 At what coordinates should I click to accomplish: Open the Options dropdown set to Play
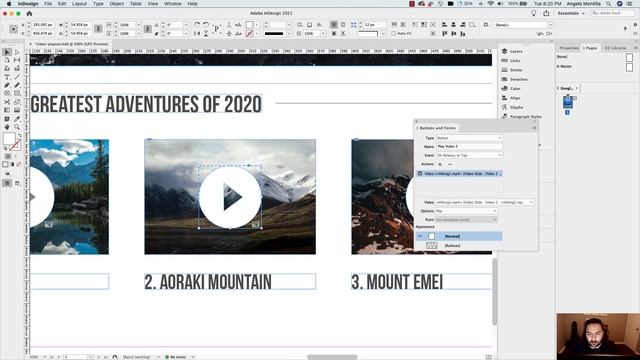(x=466, y=211)
